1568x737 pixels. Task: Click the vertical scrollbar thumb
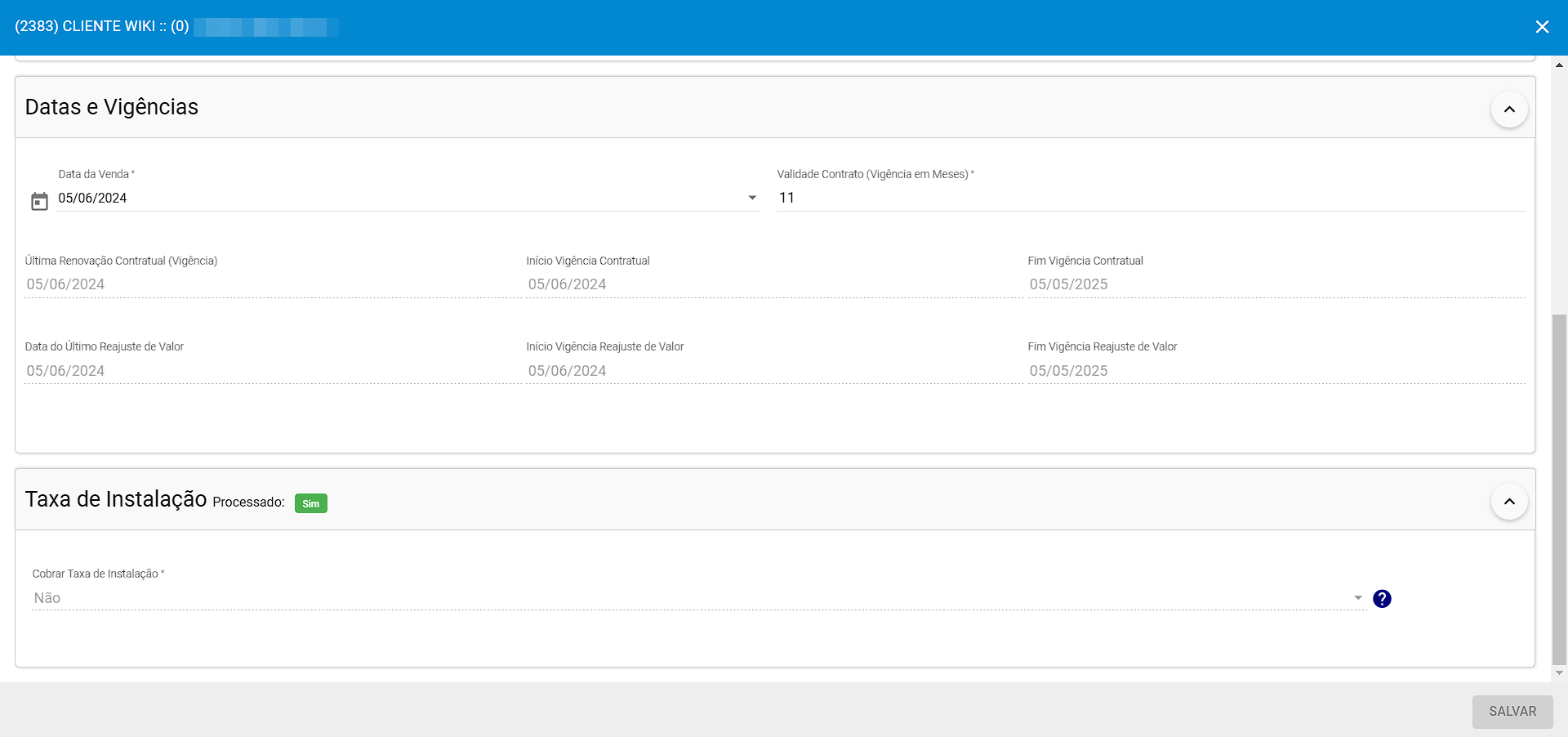(1559, 489)
